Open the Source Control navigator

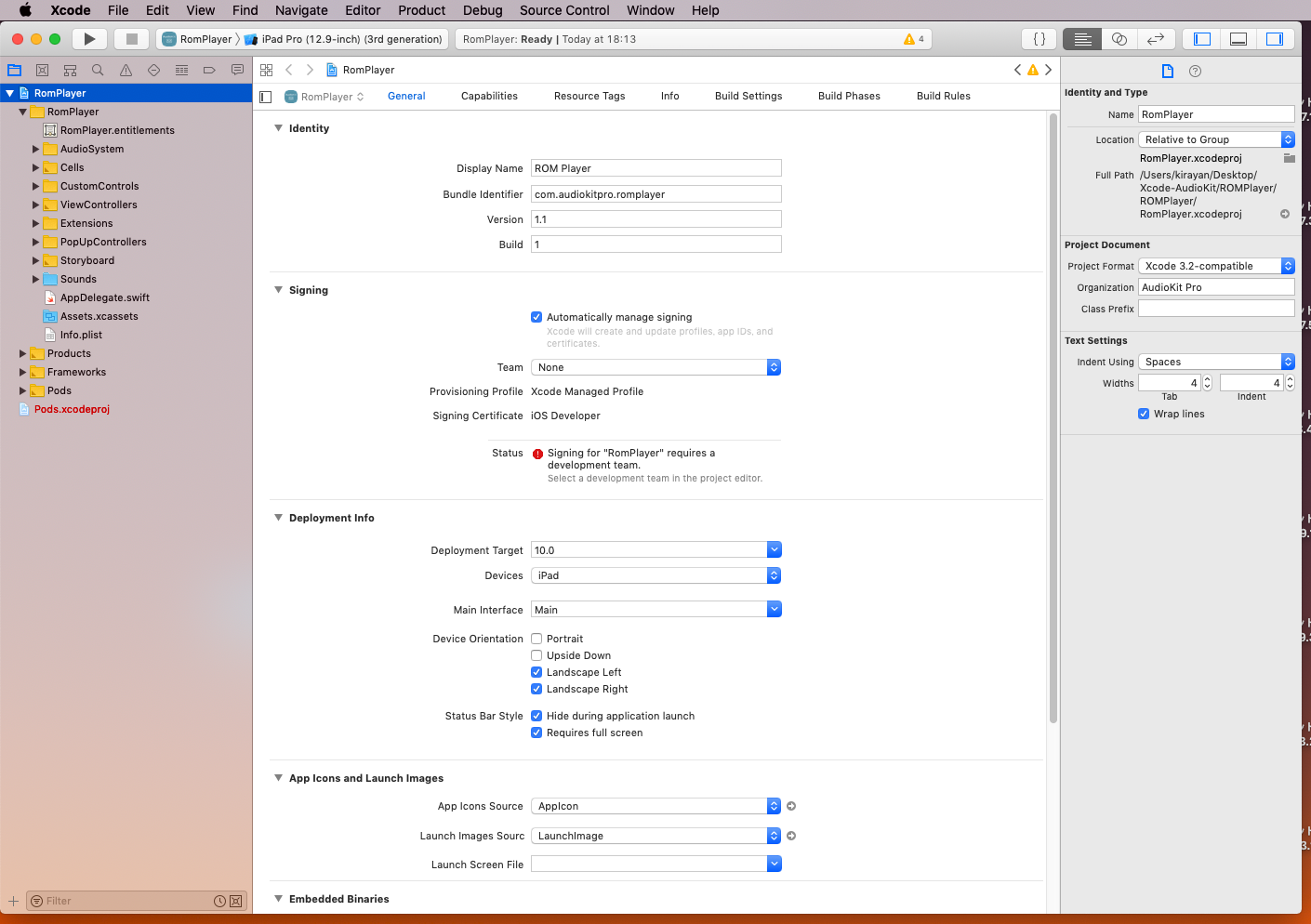[42, 70]
